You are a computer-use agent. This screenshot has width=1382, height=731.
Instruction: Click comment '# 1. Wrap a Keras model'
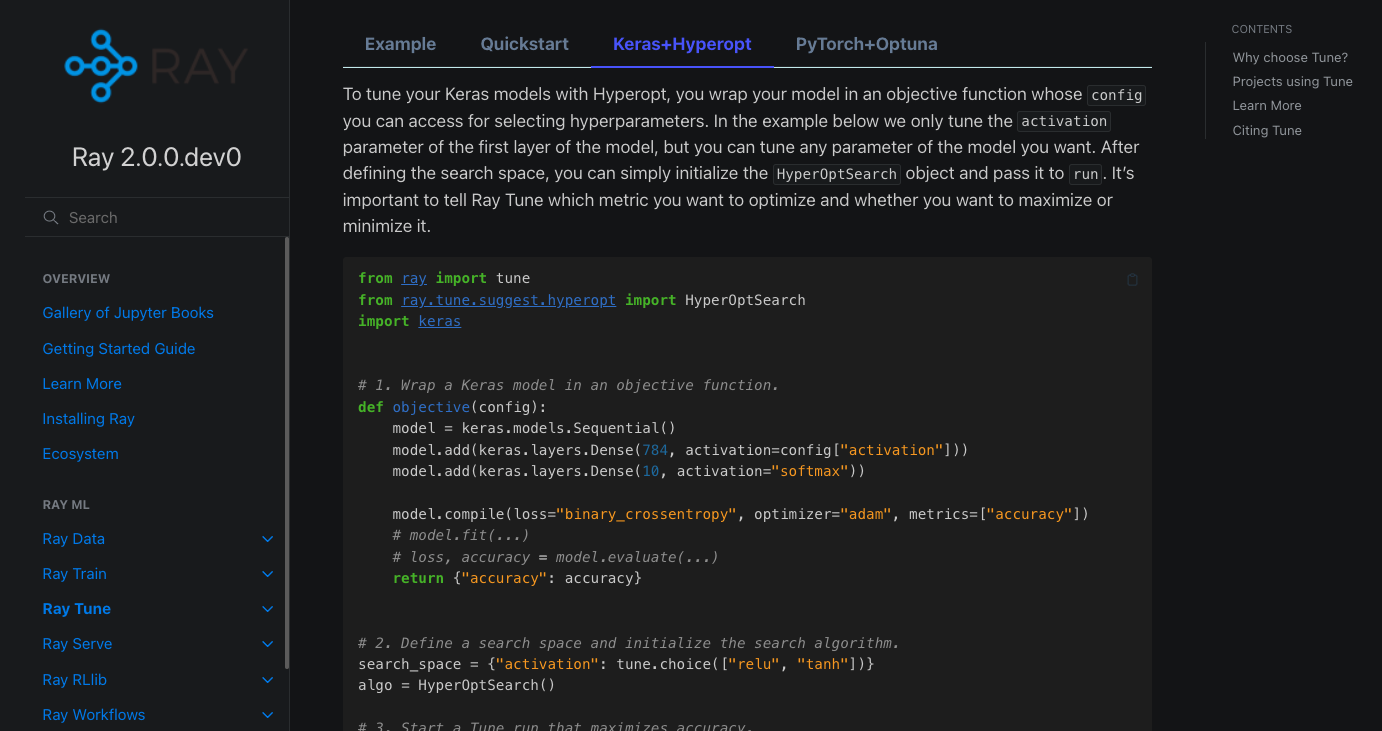(568, 385)
